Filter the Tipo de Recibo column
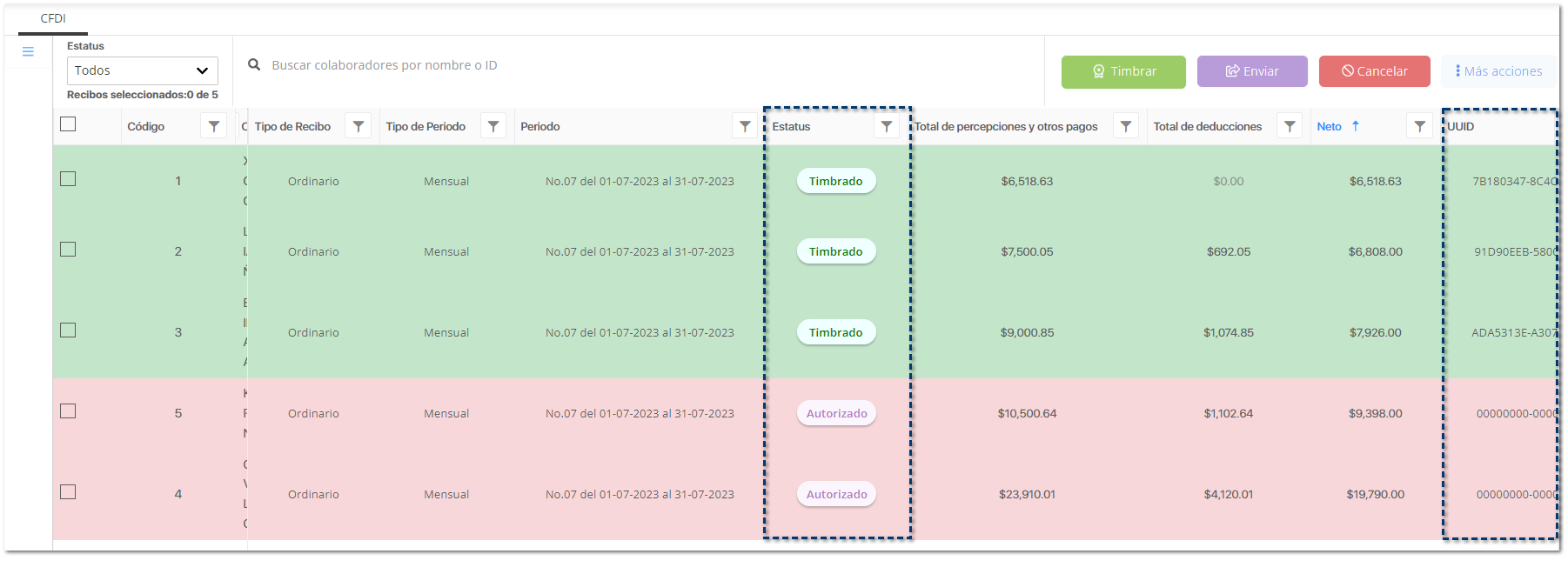 coord(358,126)
